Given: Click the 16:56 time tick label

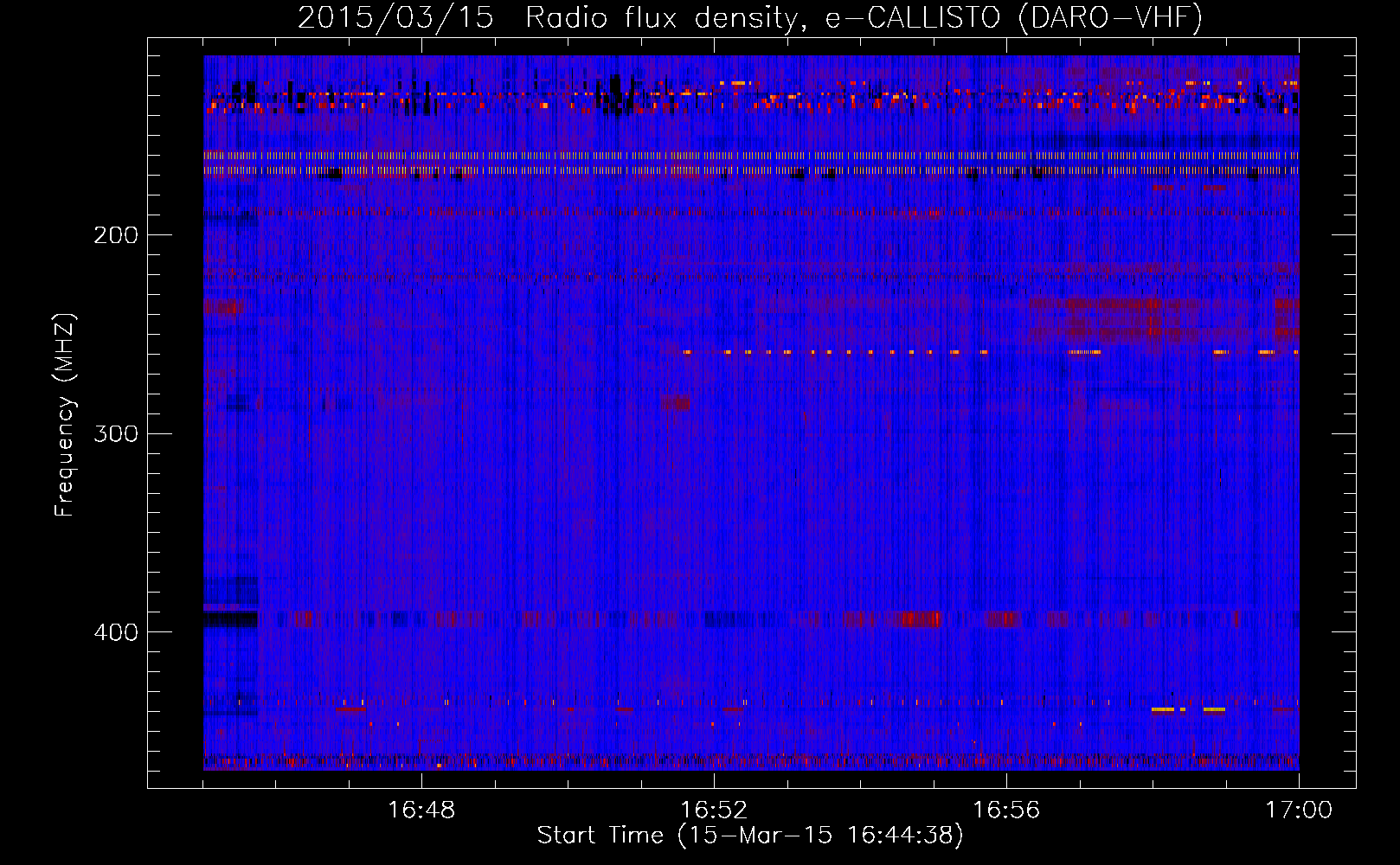Looking at the screenshot, I should tap(1006, 810).
